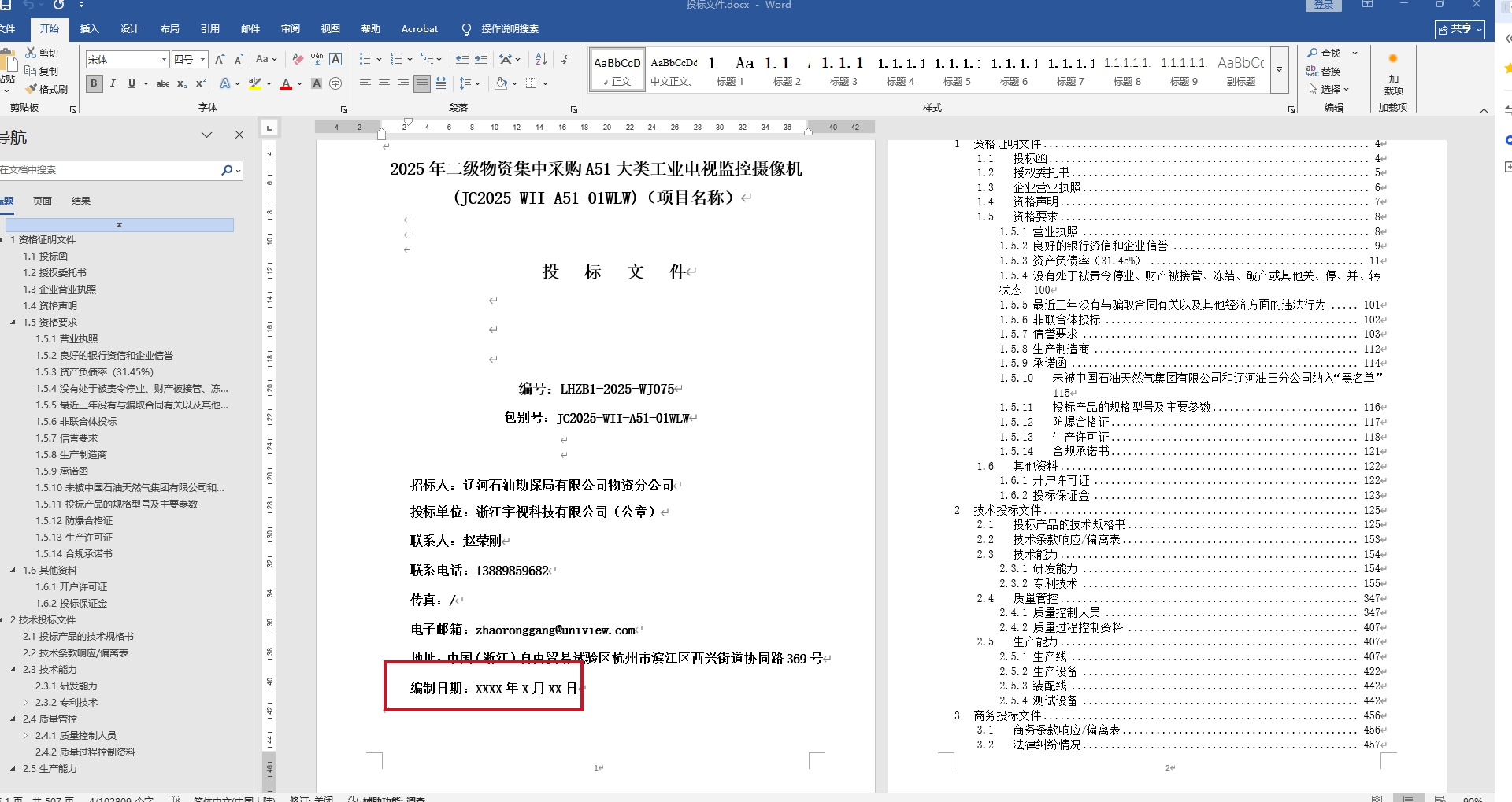
Task: Toggle Bold formatting
Action: (94, 83)
